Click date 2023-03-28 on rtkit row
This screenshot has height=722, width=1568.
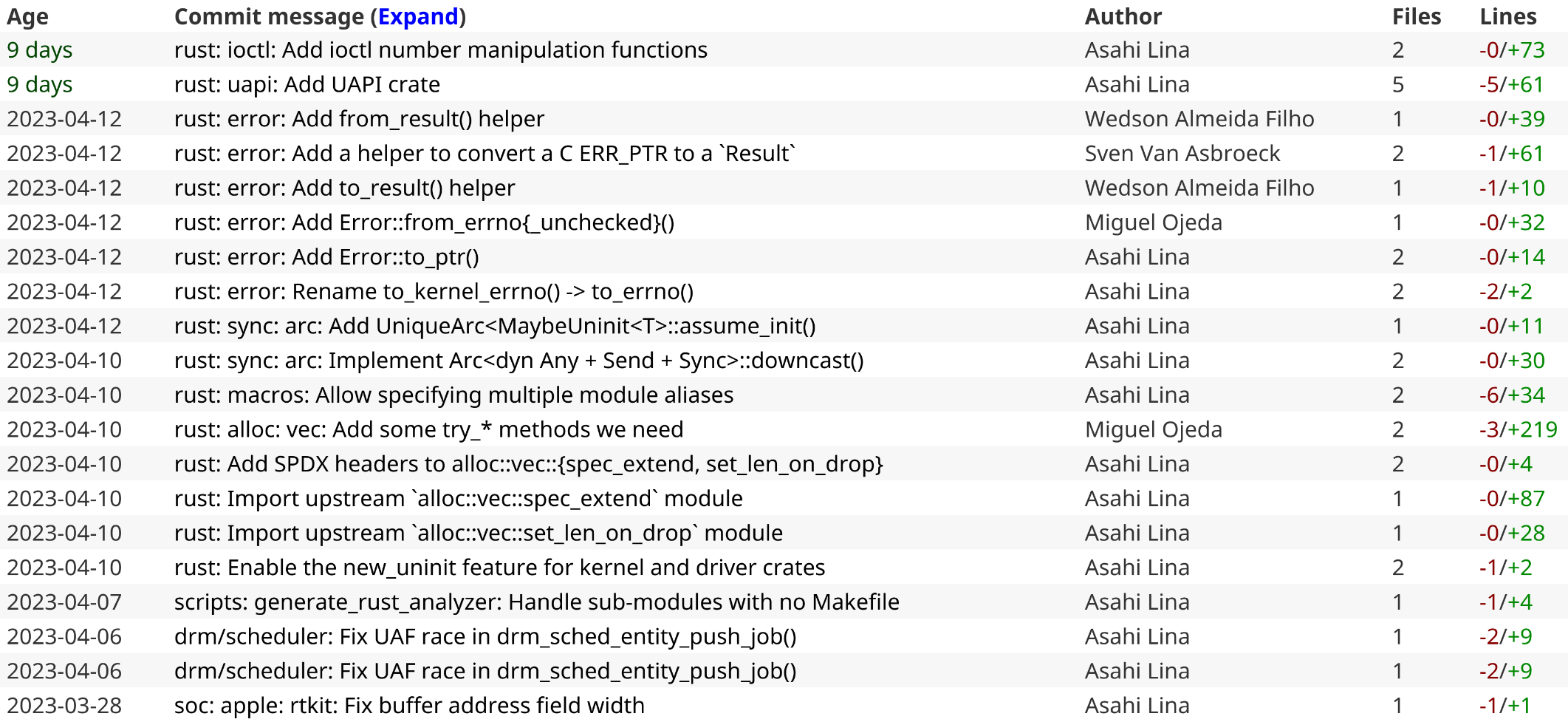64,706
